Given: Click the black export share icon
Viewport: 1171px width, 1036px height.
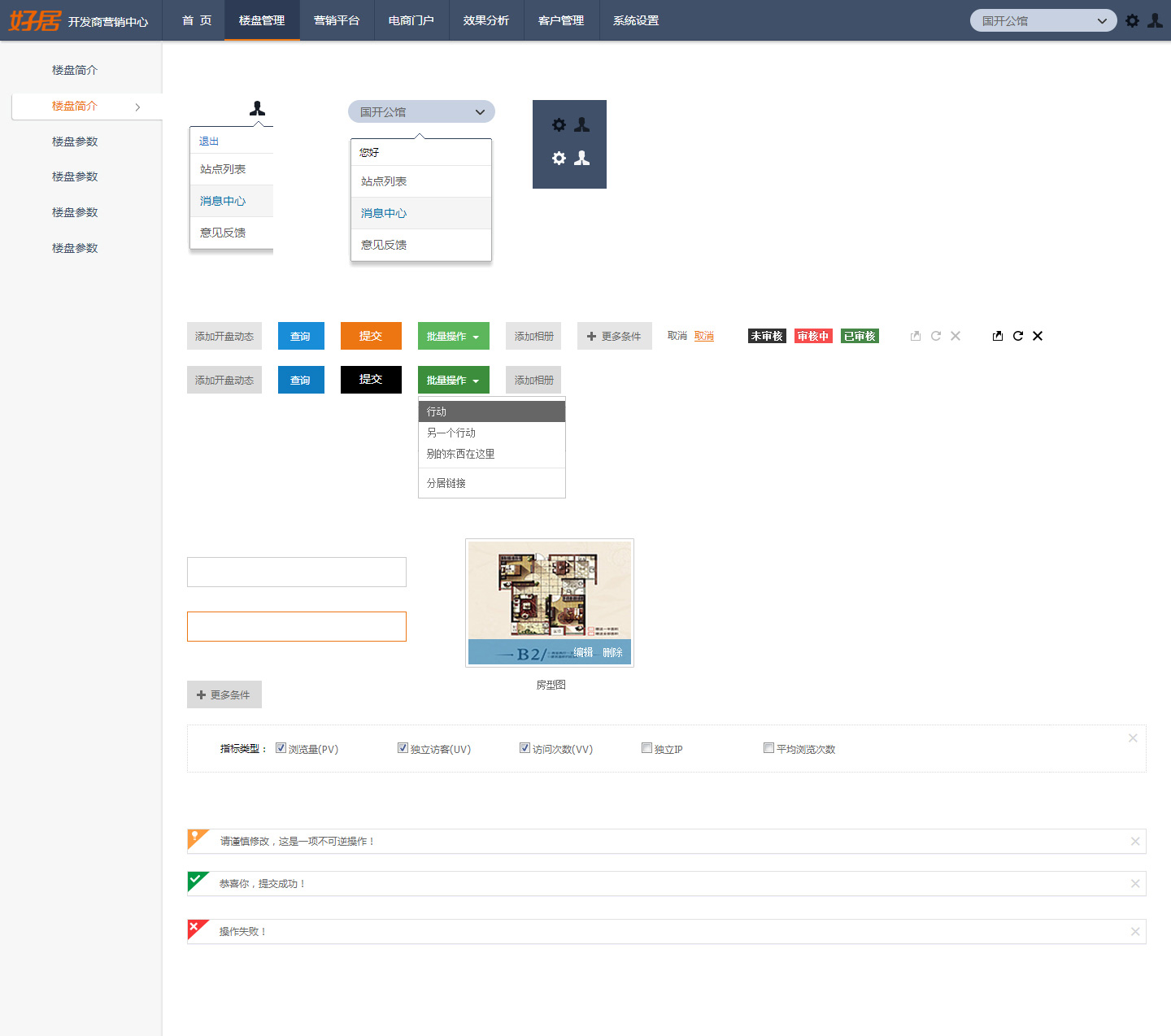Looking at the screenshot, I should (x=998, y=336).
